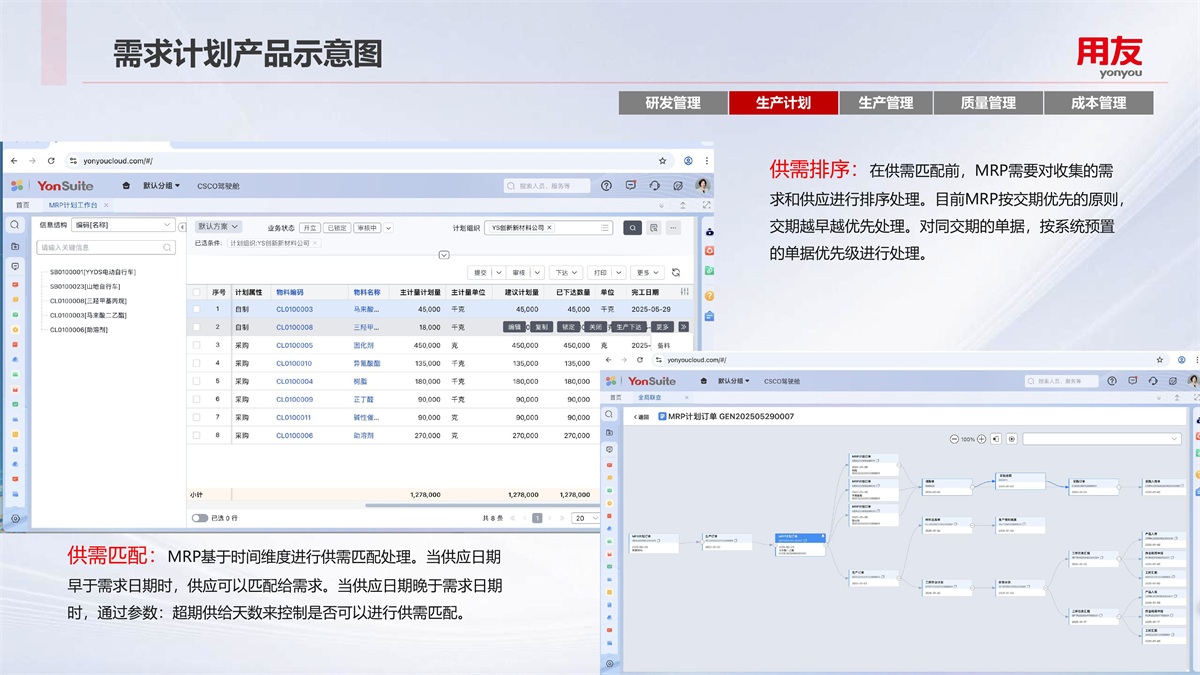Reload the page in the left browser window
The image size is (1200, 675).
51,160
